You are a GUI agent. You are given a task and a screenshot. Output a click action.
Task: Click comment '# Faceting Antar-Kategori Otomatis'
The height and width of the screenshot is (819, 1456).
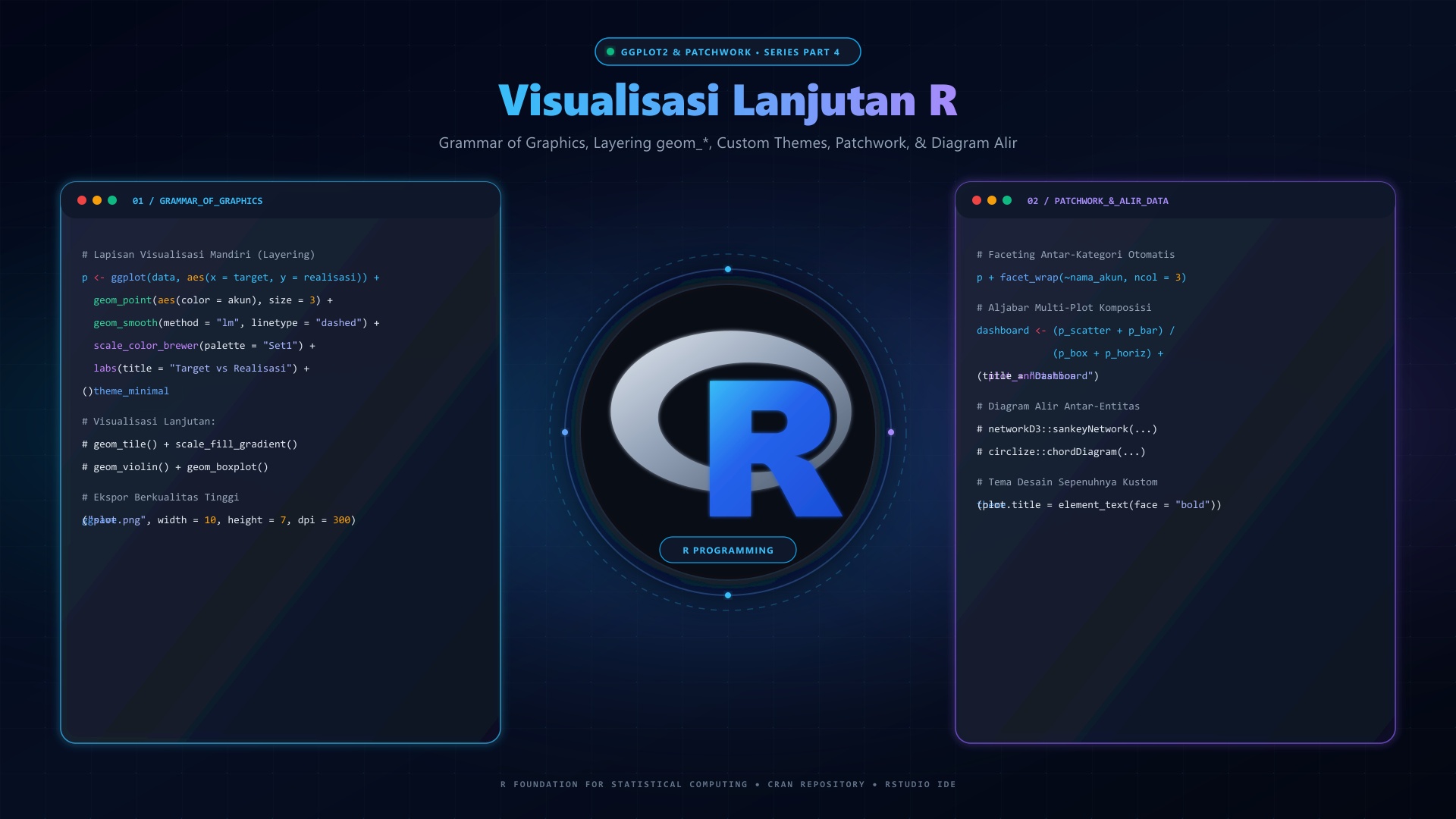click(x=1075, y=255)
